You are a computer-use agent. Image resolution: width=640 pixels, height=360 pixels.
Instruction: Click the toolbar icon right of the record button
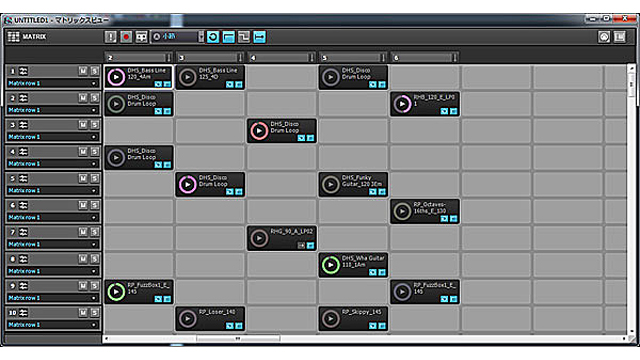point(141,37)
